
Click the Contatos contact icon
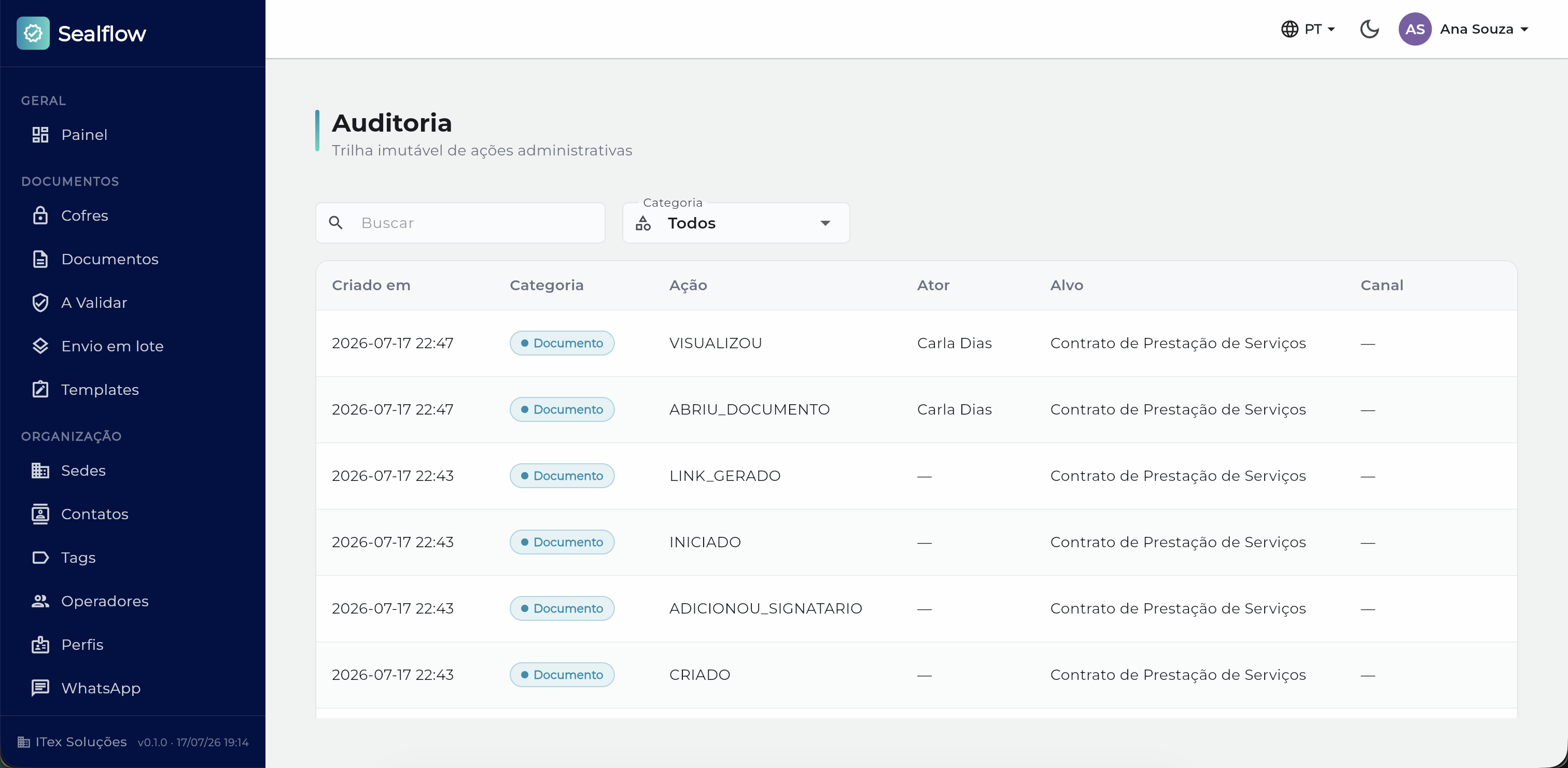coord(40,514)
